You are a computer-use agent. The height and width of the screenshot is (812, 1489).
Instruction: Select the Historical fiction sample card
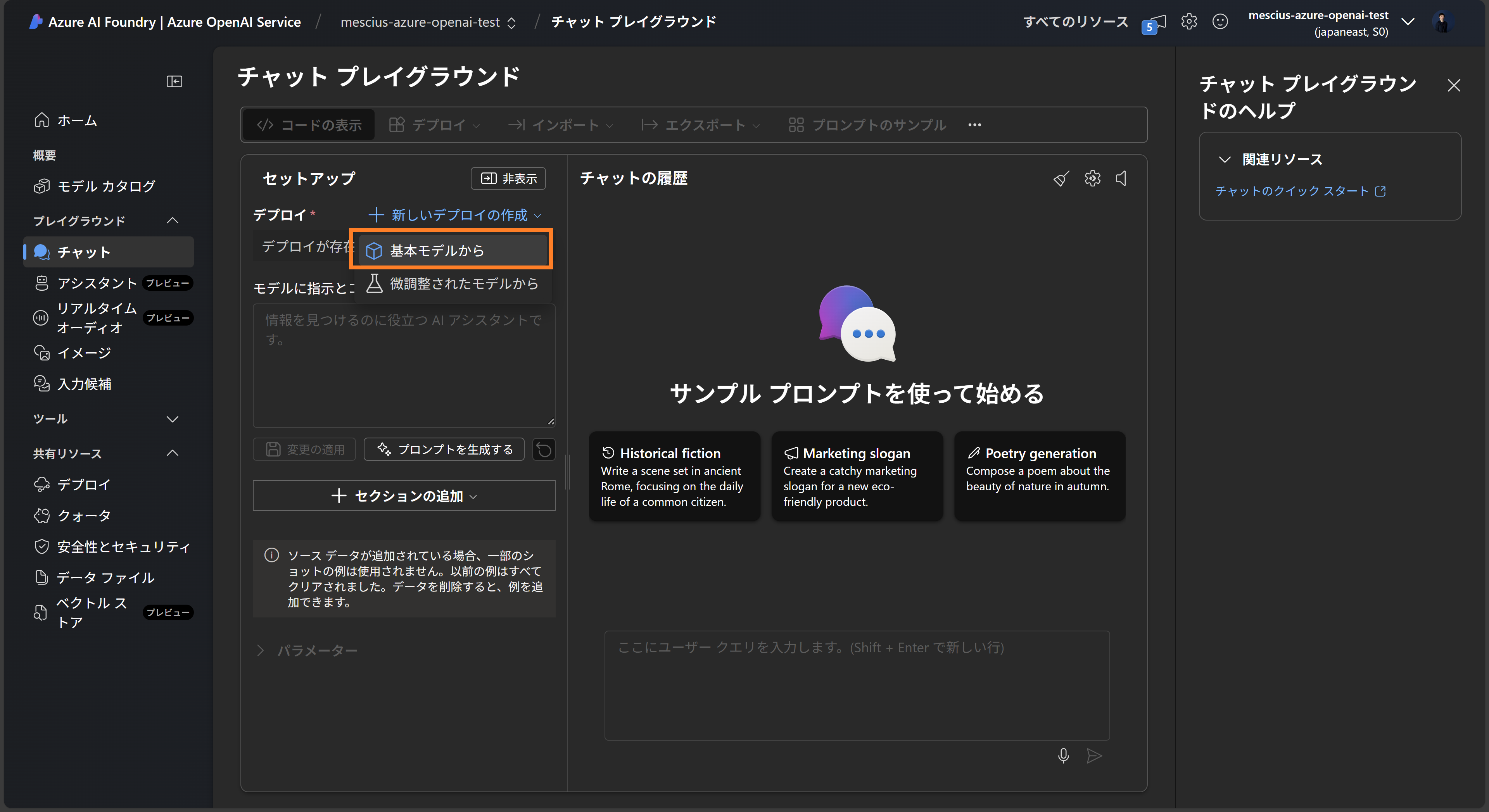coord(674,476)
